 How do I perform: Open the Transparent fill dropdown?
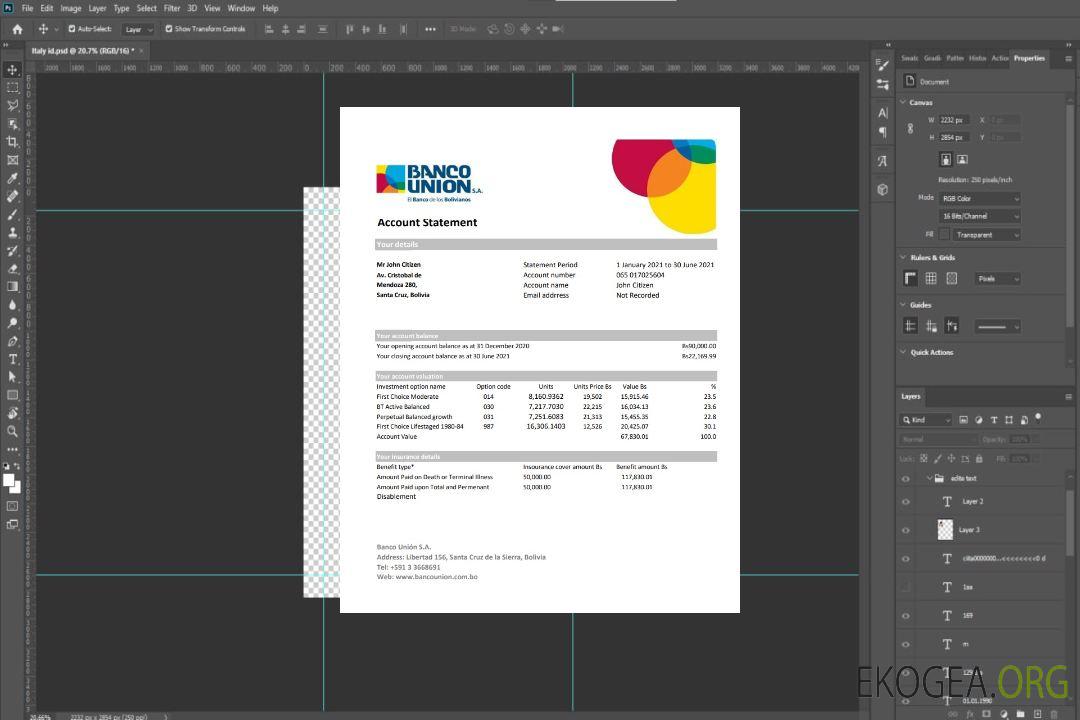coord(986,235)
